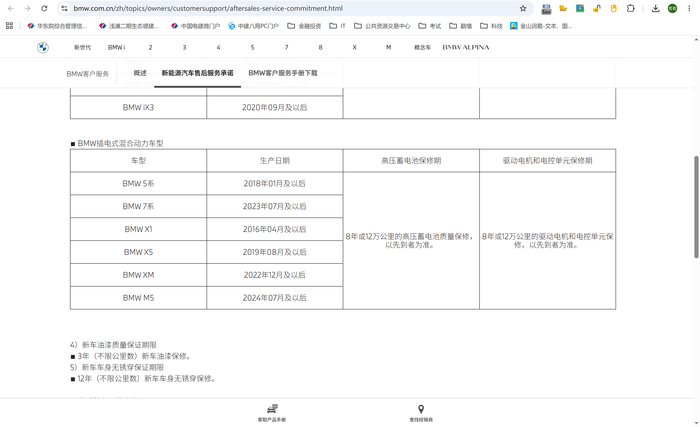Image resolution: width=700 pixels, height=427 pixels.
Task: Click the BMW X5 table cell
Action: tap(138, 252)
